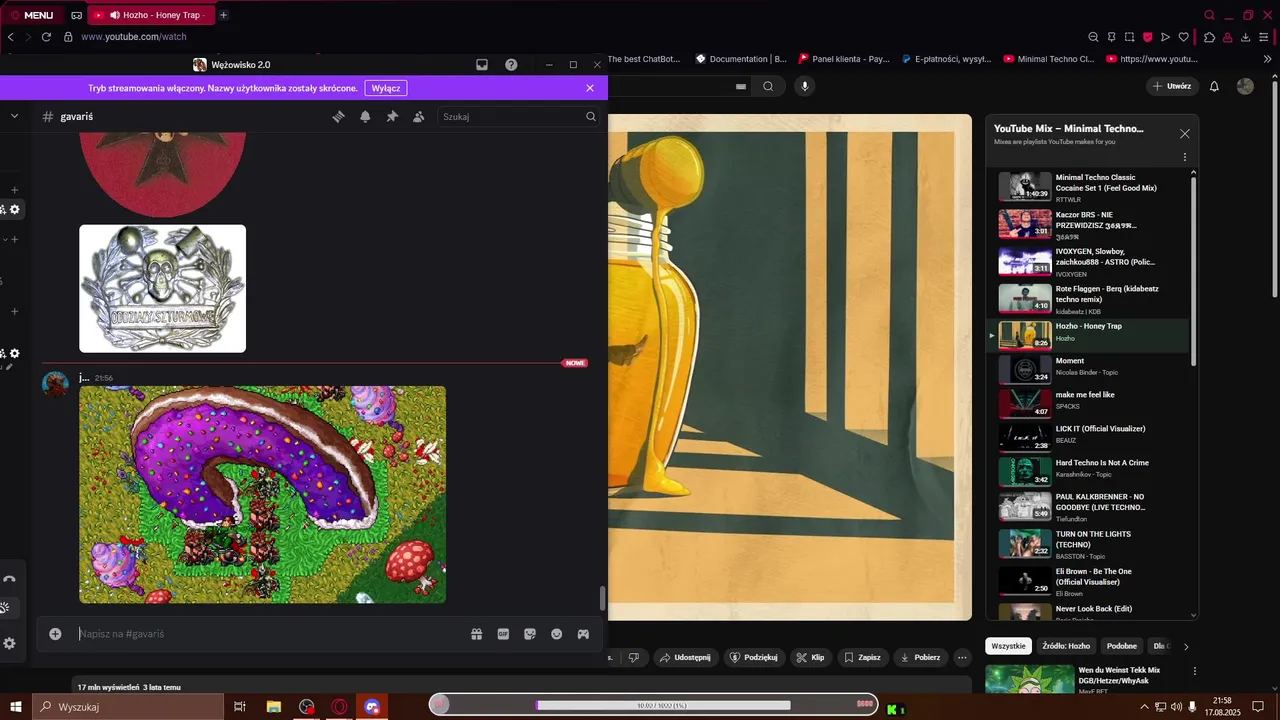The height and width of the screenshot is (720, 1280).
Task: Open Panel klienta bookmark
Action: [844, 59]
